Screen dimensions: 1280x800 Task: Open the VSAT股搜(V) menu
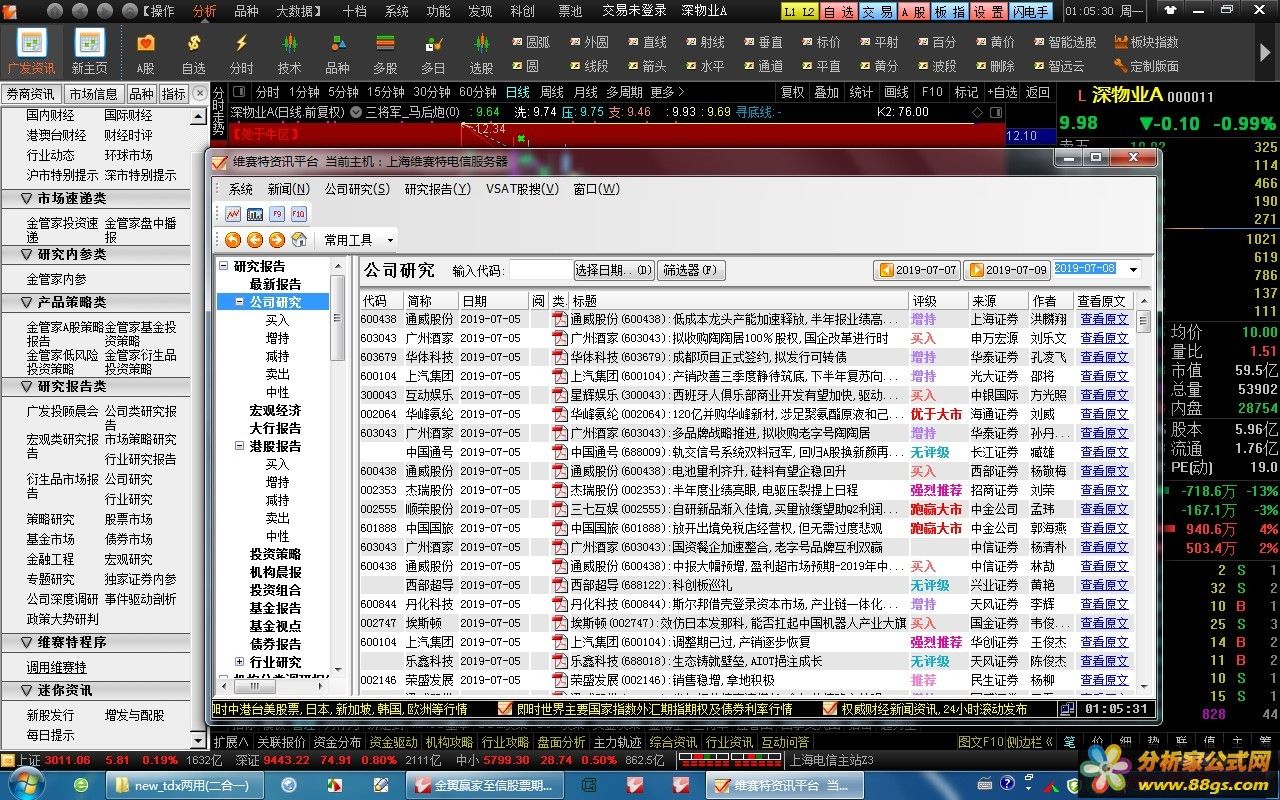click(x=522, y=189)
